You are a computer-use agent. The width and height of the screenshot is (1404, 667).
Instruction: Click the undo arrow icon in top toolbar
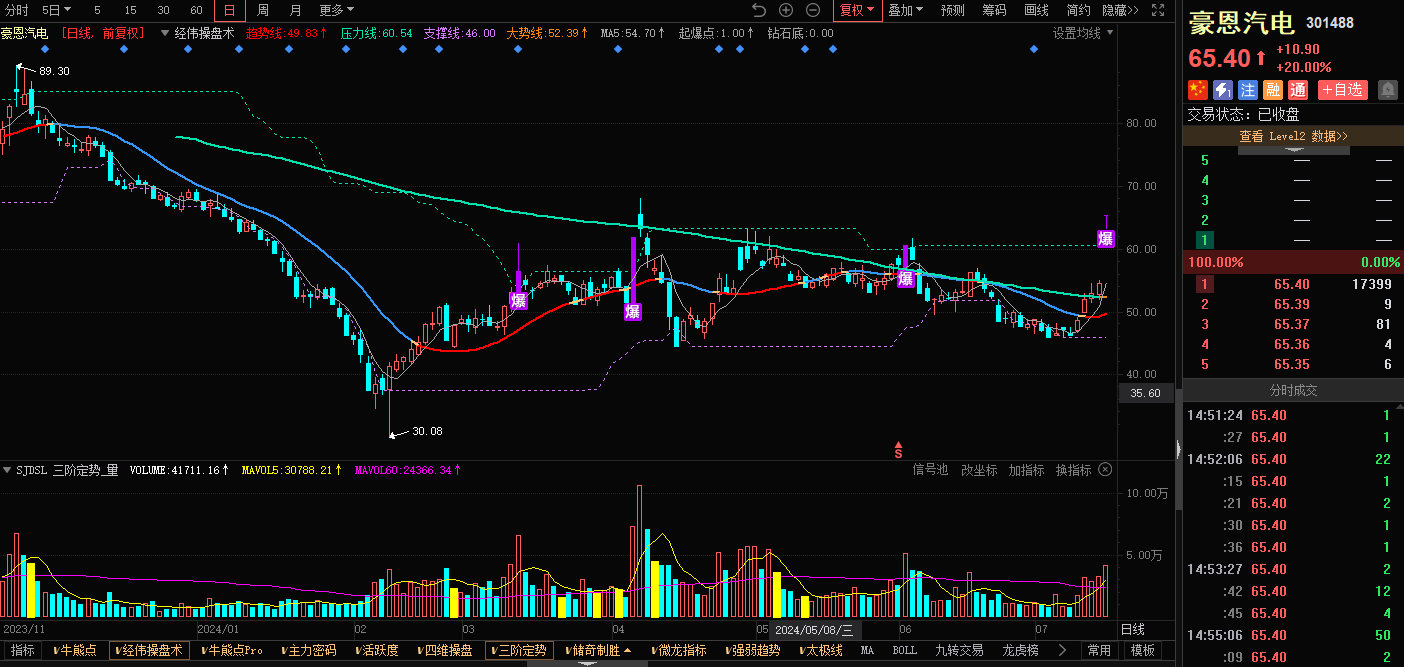[x=759, y=10]
